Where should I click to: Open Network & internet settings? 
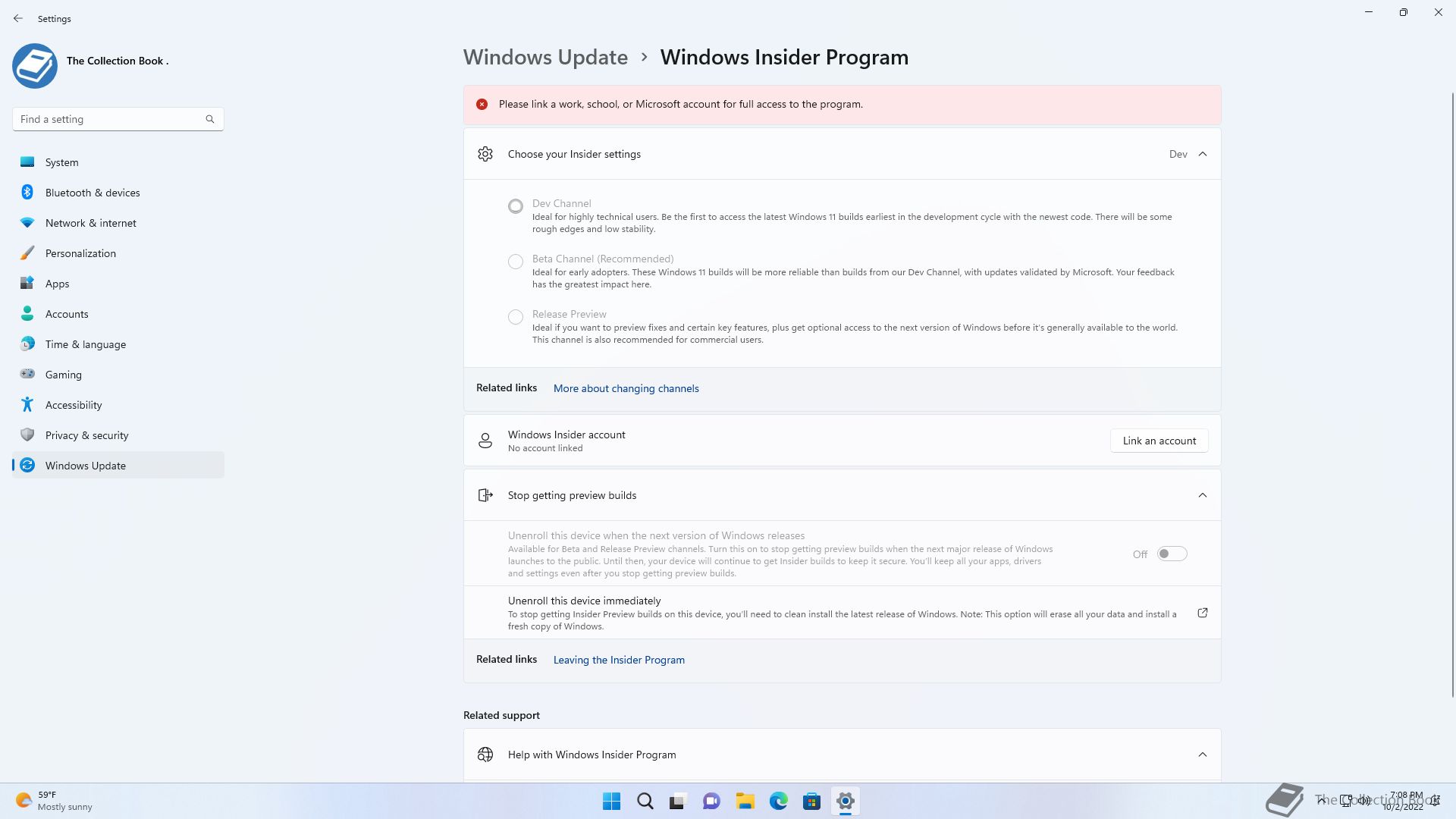(x=118, y=223)
